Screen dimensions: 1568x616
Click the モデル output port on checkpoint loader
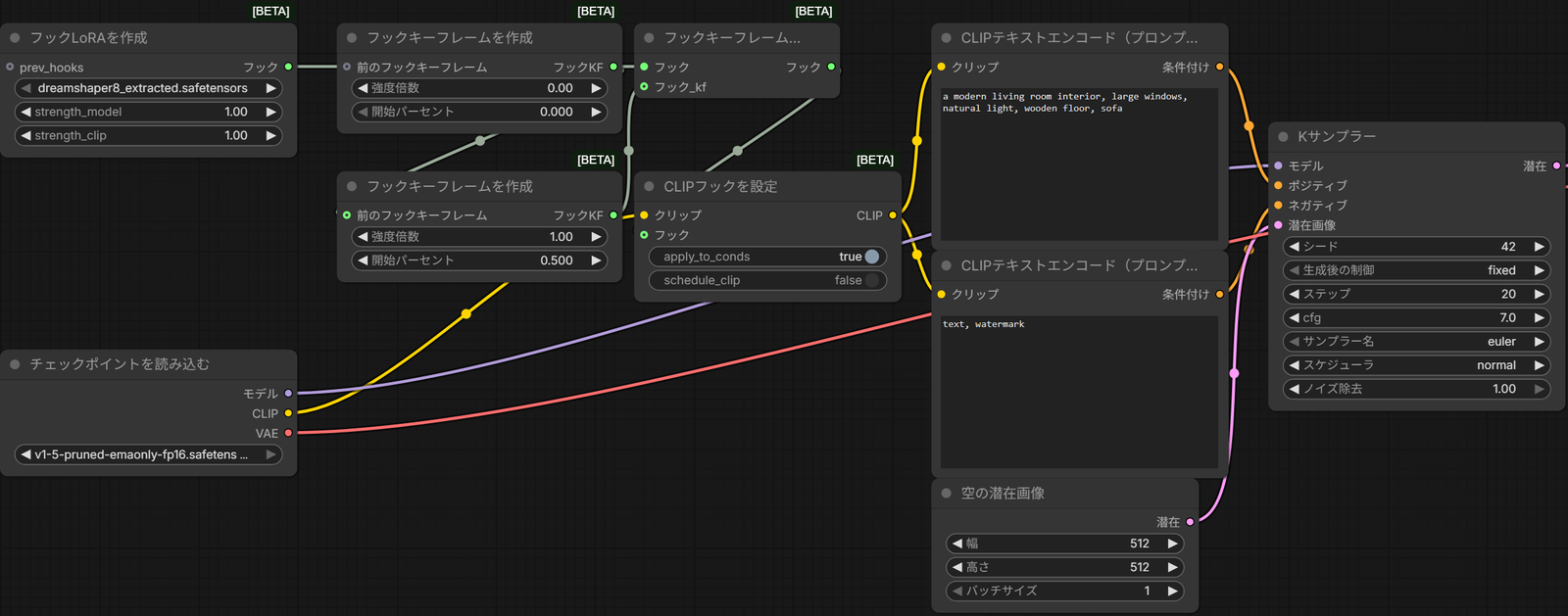288,393
